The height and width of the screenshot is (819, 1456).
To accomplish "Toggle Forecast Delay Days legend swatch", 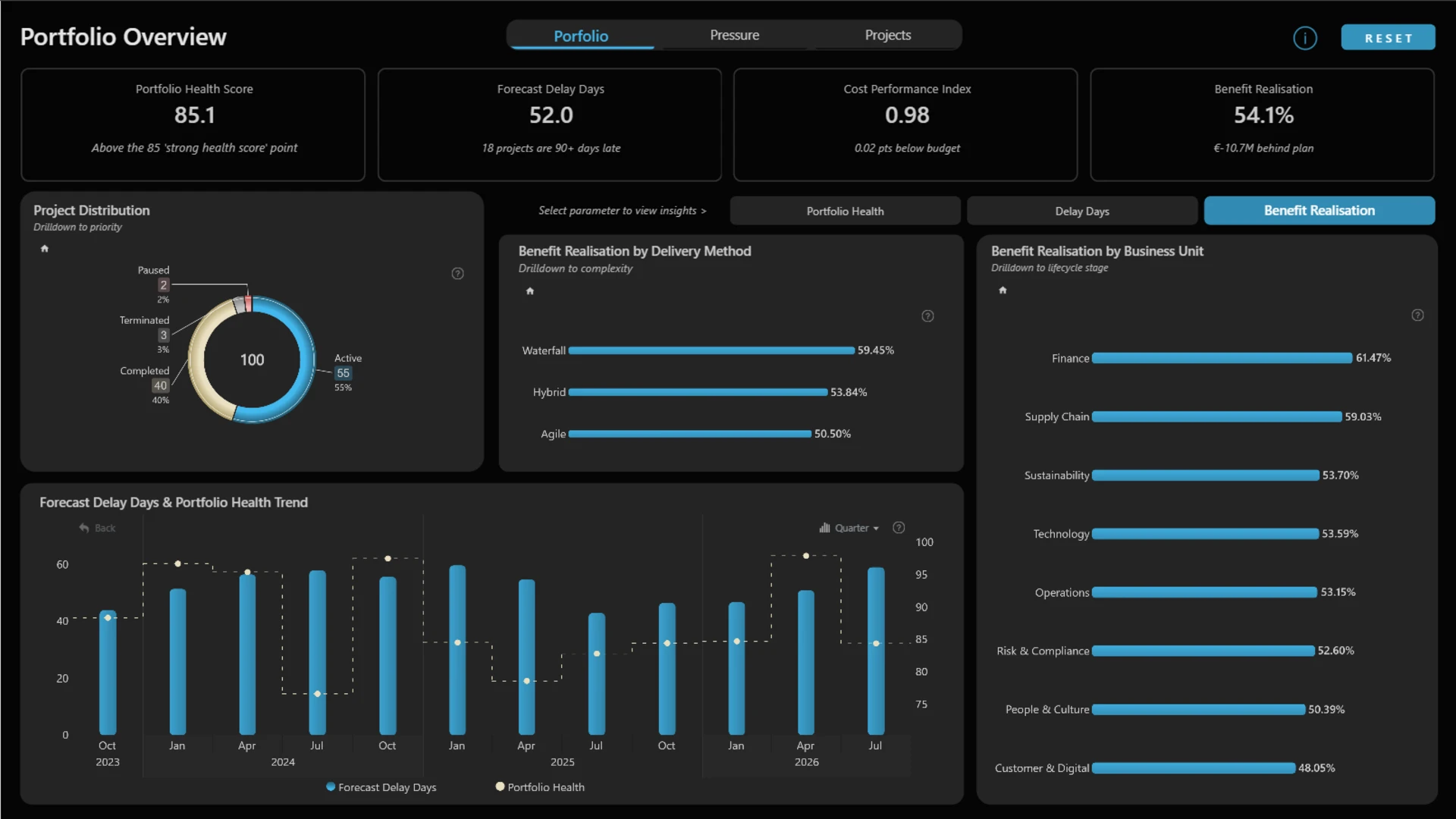I will tap(331, 787).
